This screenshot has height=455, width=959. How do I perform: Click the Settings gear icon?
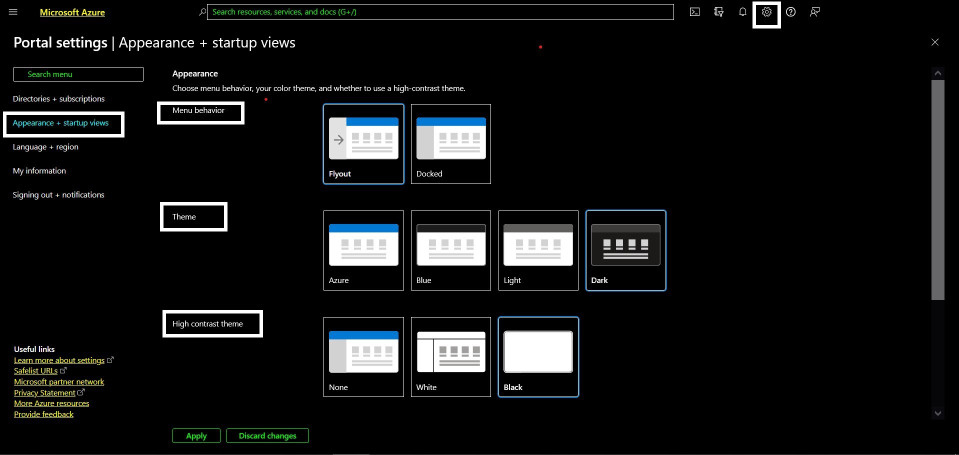(x=767, y=12)
